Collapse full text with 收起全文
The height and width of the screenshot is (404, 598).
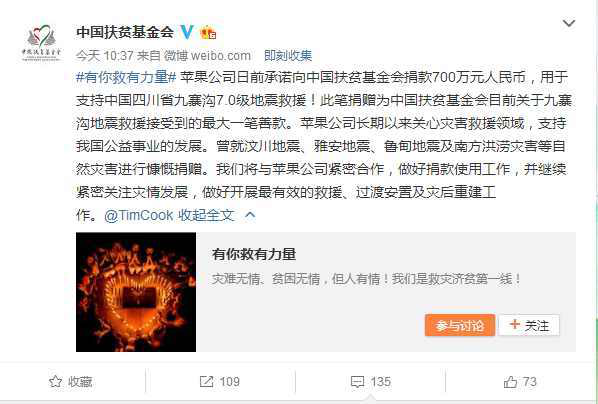(x=206, y=216)
